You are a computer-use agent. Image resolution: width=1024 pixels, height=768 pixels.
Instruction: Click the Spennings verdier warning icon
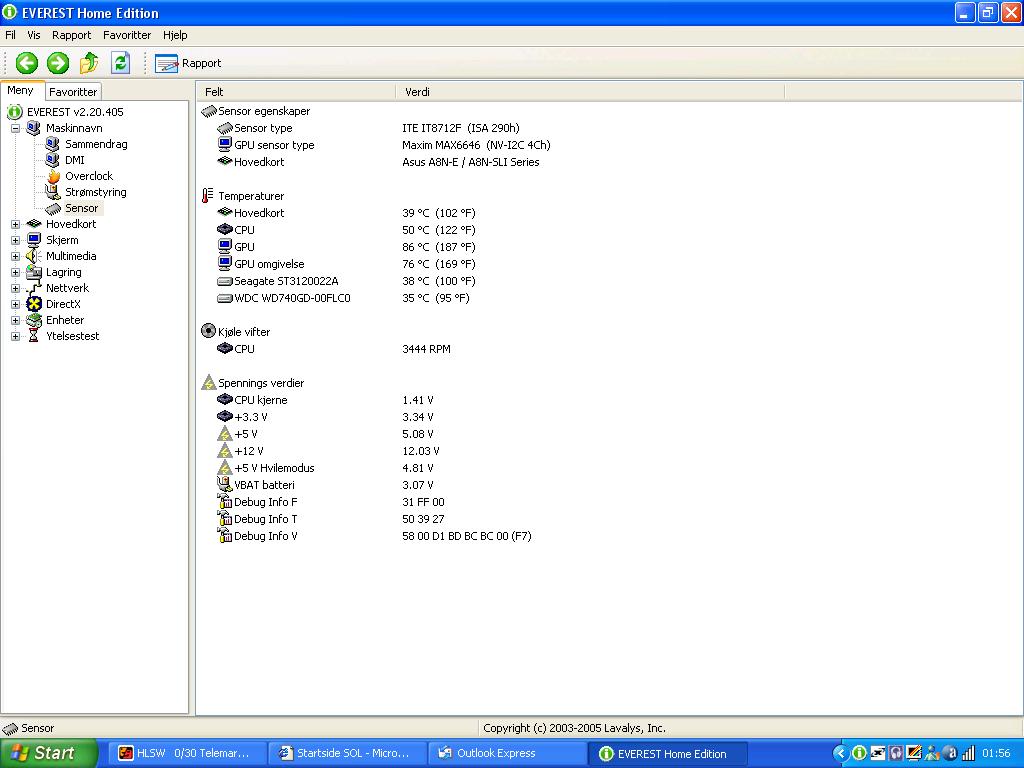(x=208, y=382)
